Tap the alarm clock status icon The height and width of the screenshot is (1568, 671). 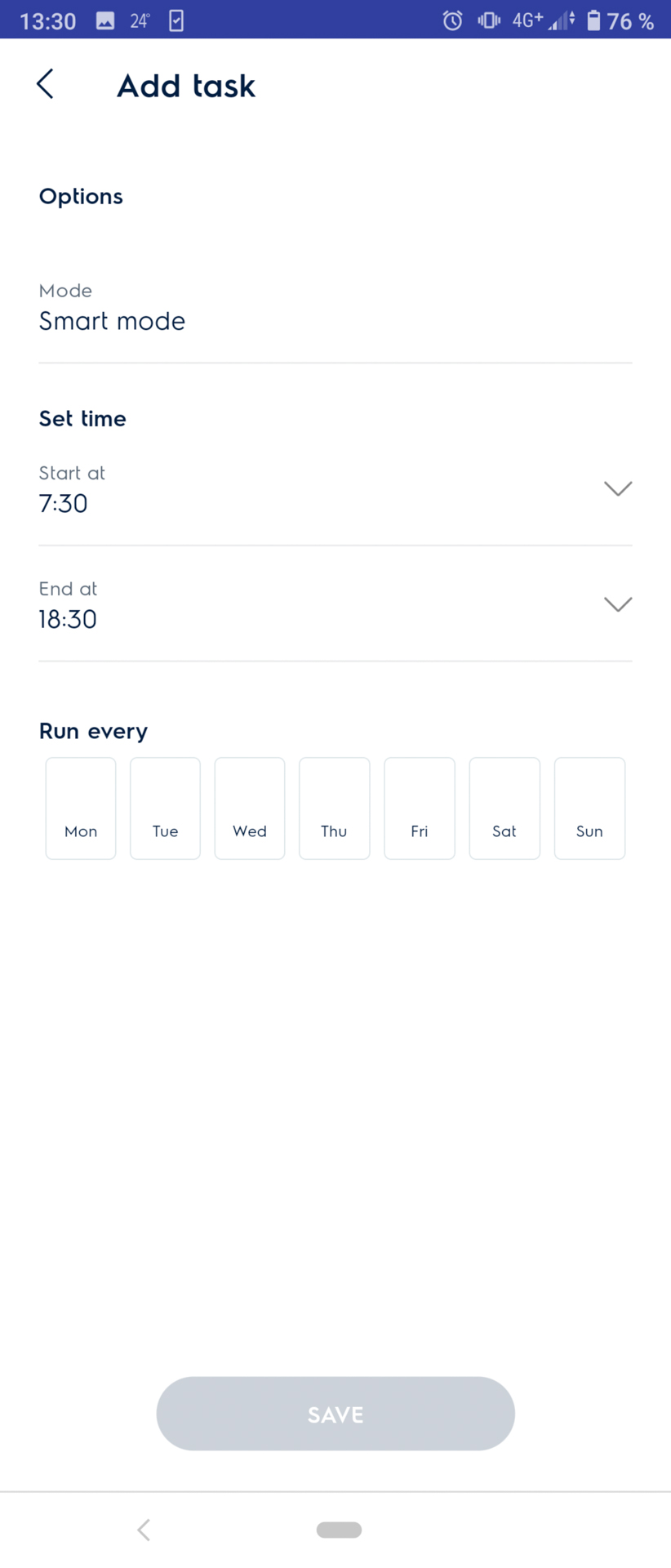click(452, 20)
